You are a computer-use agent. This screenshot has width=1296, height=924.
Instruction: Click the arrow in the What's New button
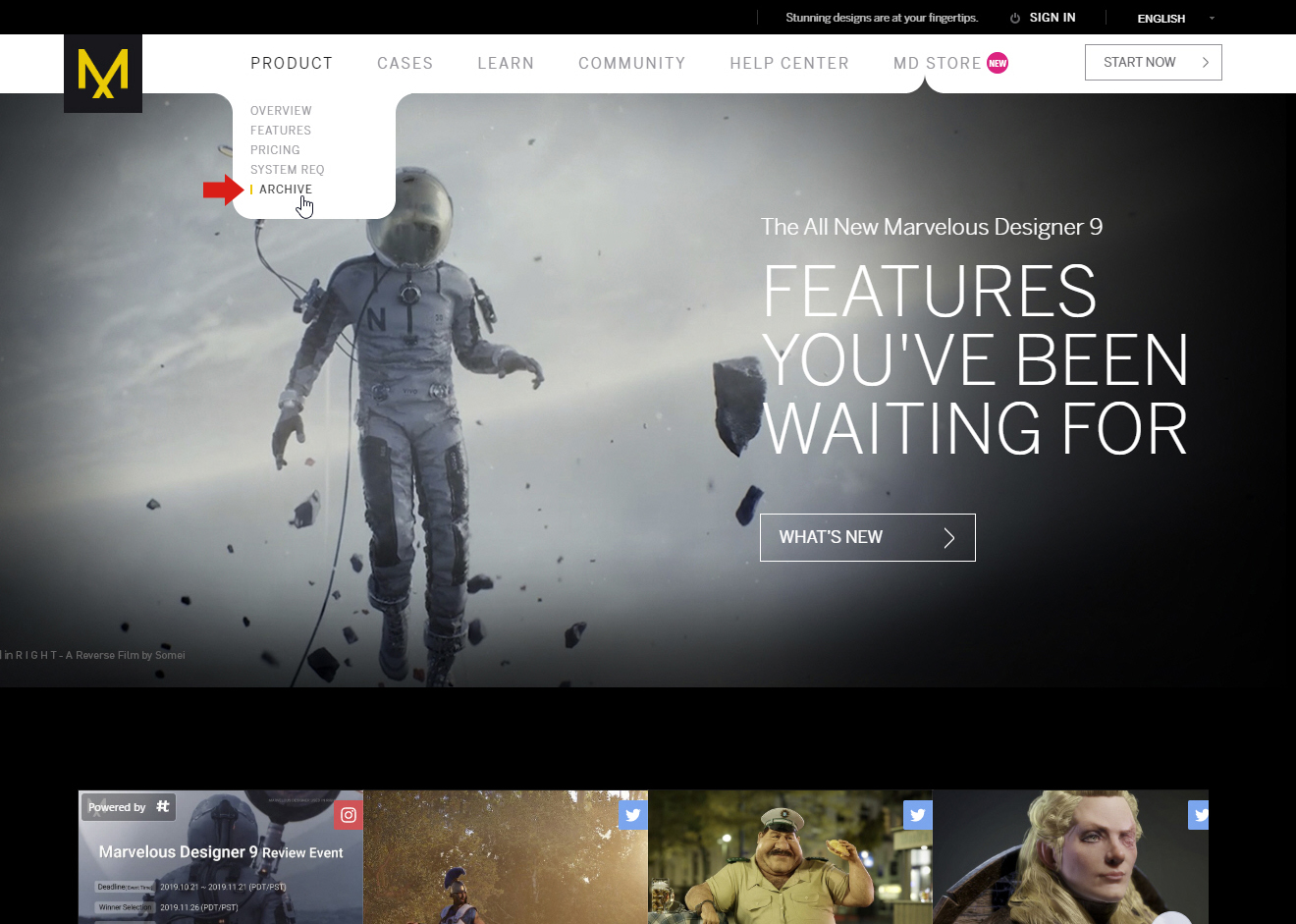pos(949,537)
